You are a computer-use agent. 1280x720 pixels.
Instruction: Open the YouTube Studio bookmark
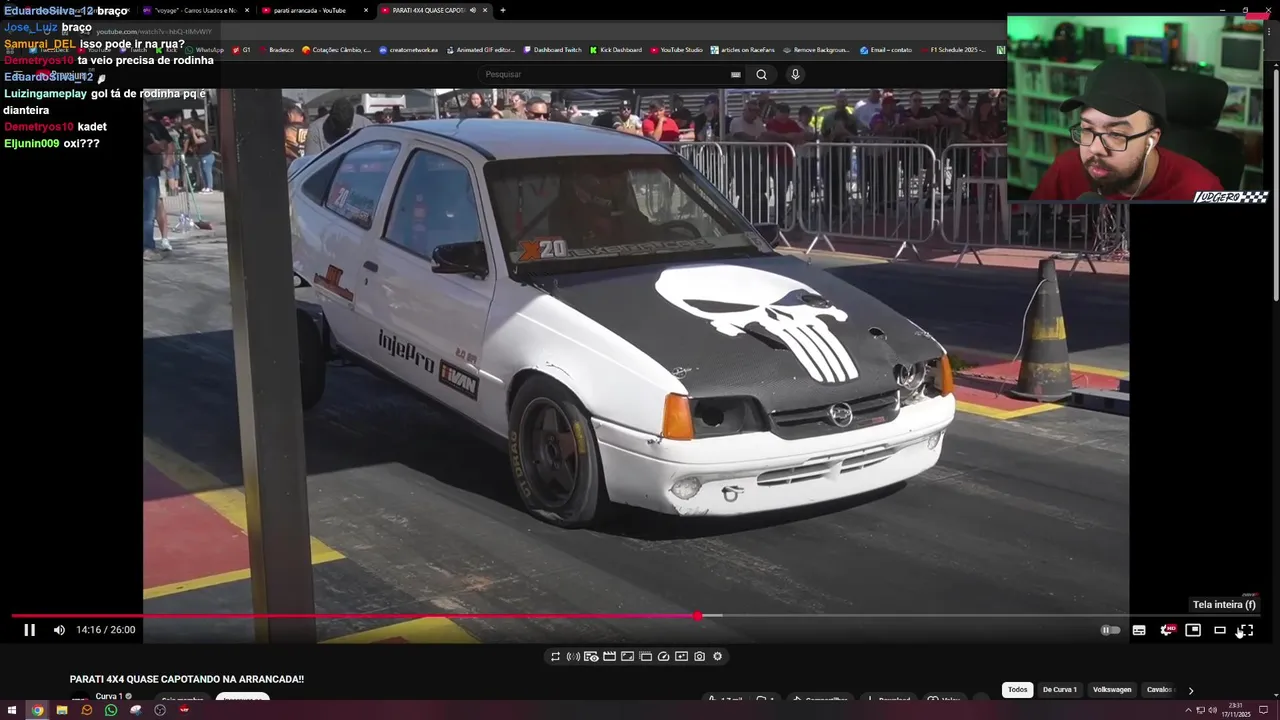pyautogui.click(x=677, y=50)
